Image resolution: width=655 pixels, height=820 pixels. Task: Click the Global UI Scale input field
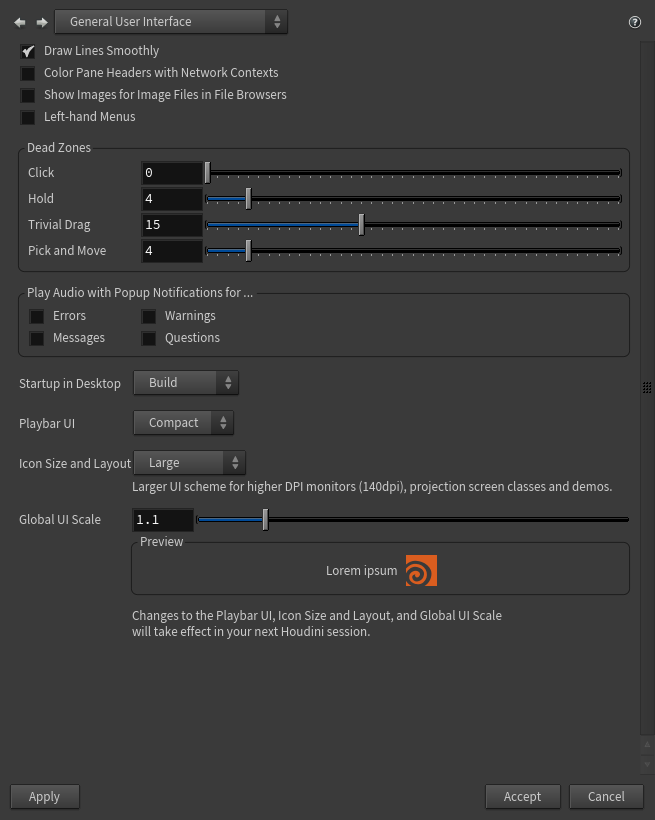[x=162, y=520]
